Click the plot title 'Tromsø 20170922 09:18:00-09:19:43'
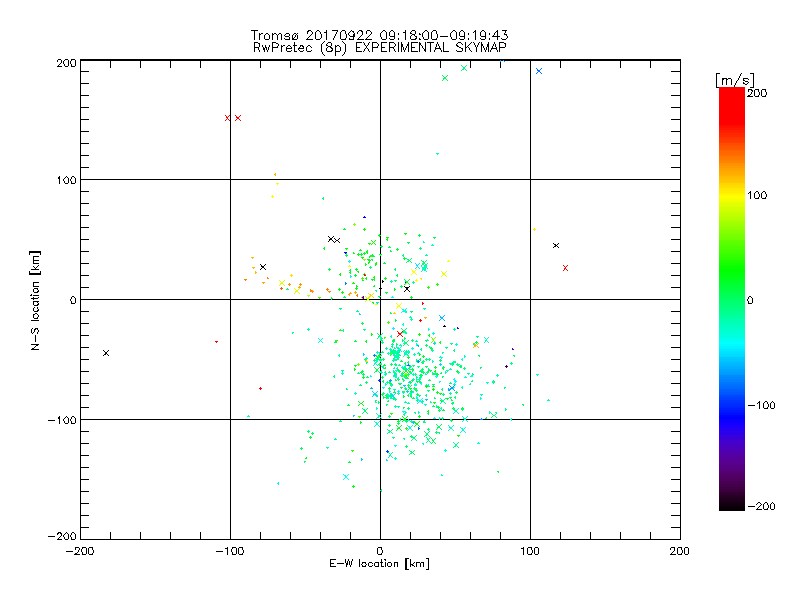 click(x=379, y=35)
